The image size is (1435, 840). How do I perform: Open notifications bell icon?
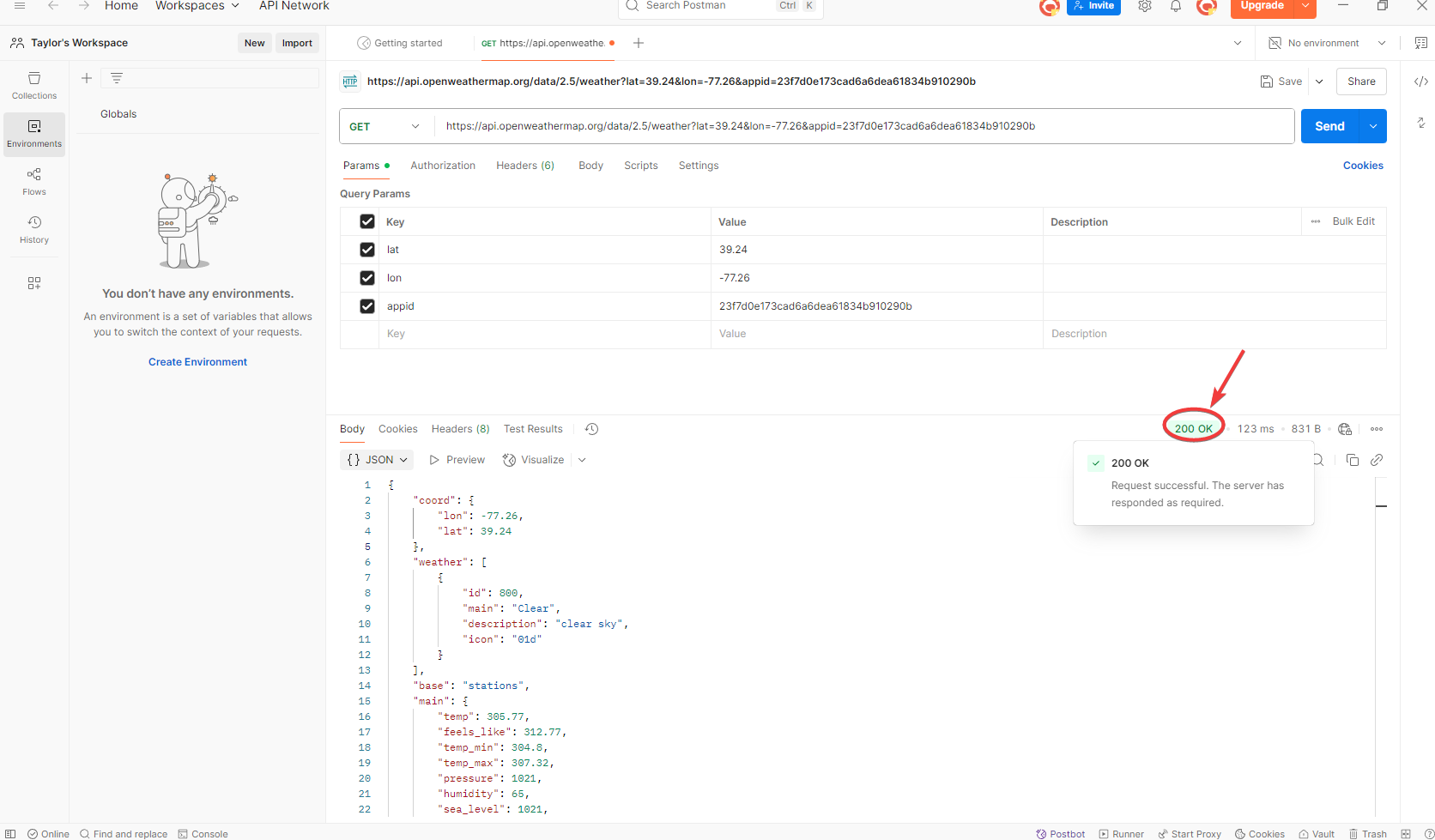tap(1176, 6)
